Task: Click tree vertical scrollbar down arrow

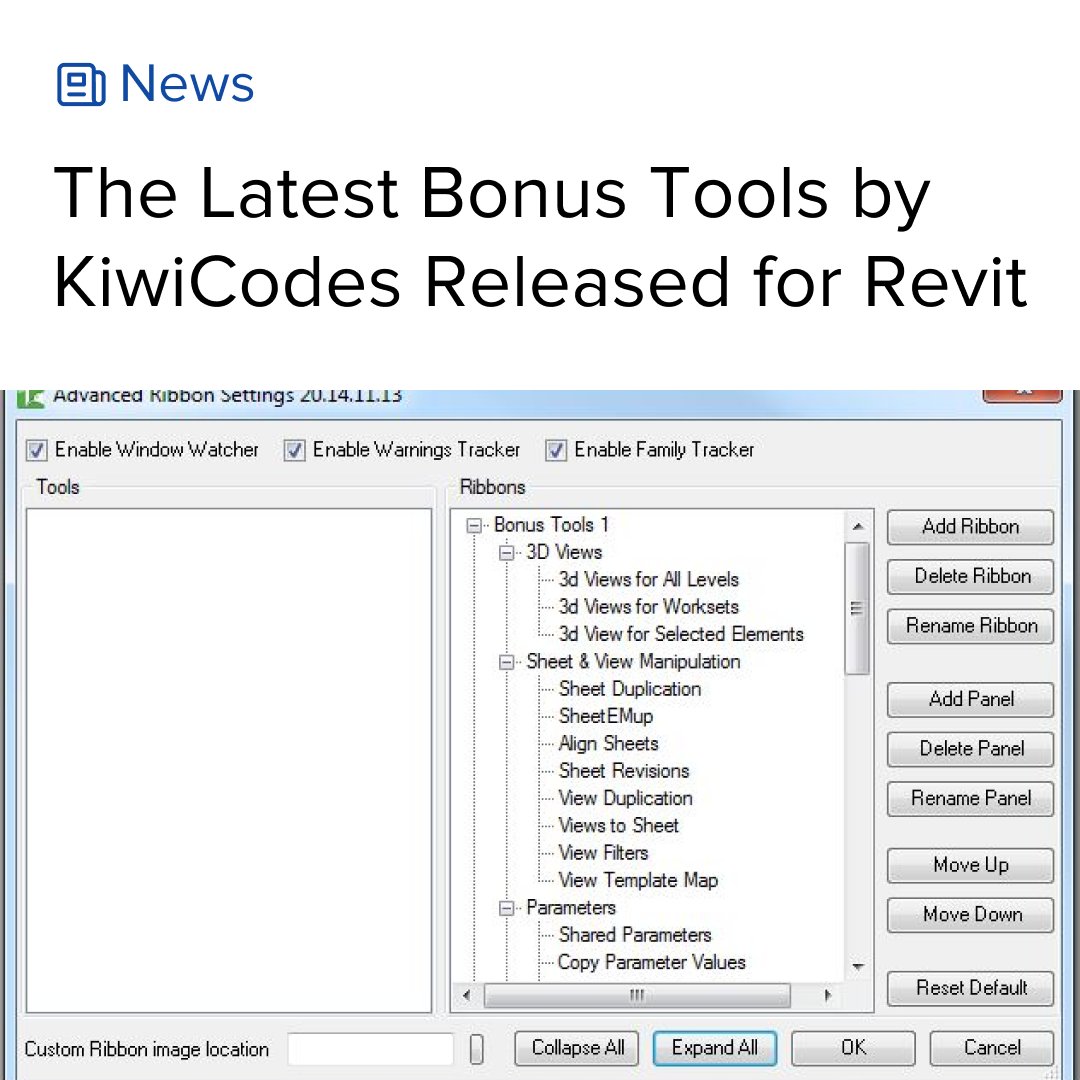Action: point(858,967)
